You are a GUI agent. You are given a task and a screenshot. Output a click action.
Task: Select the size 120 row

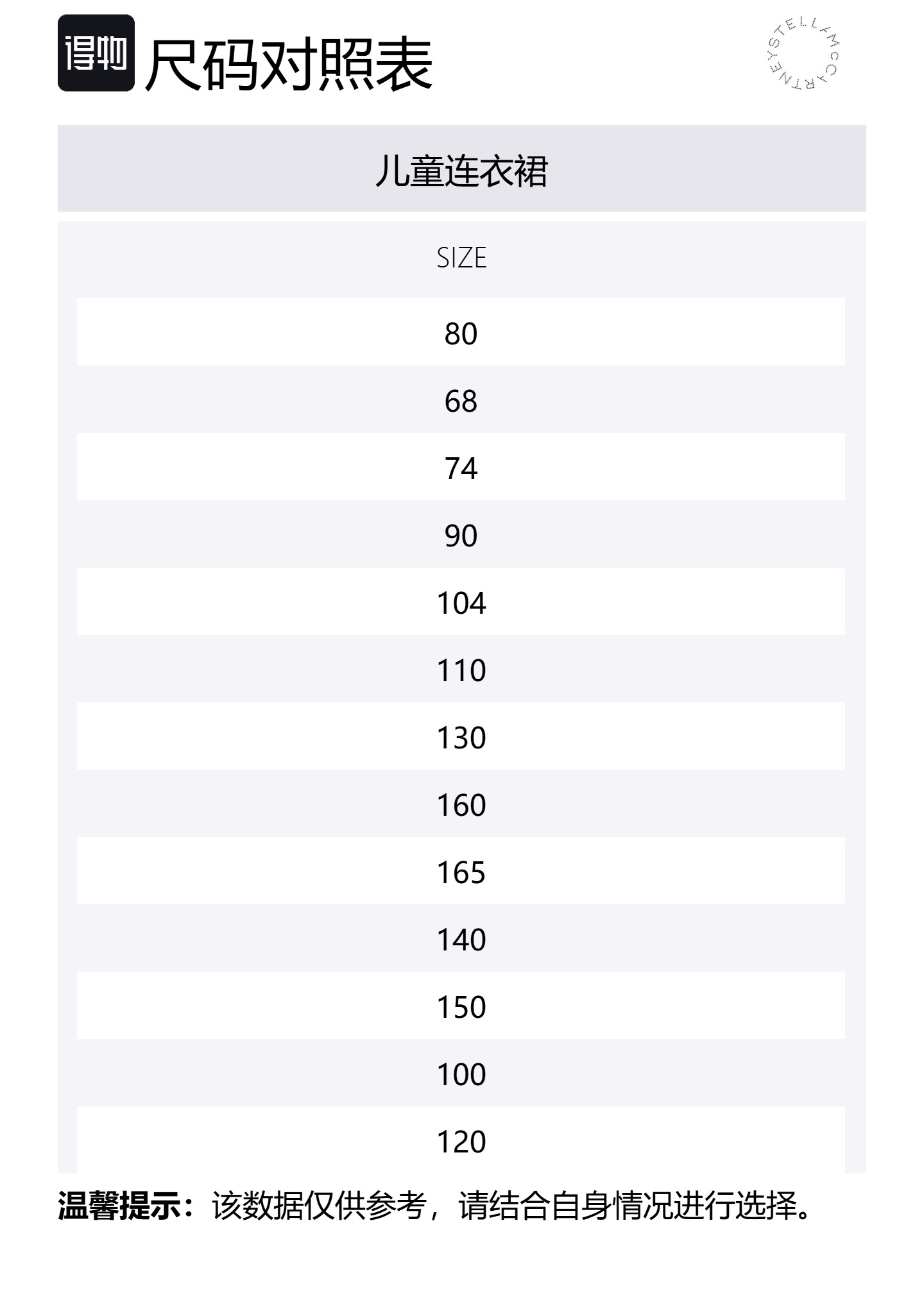(461, 1142)
